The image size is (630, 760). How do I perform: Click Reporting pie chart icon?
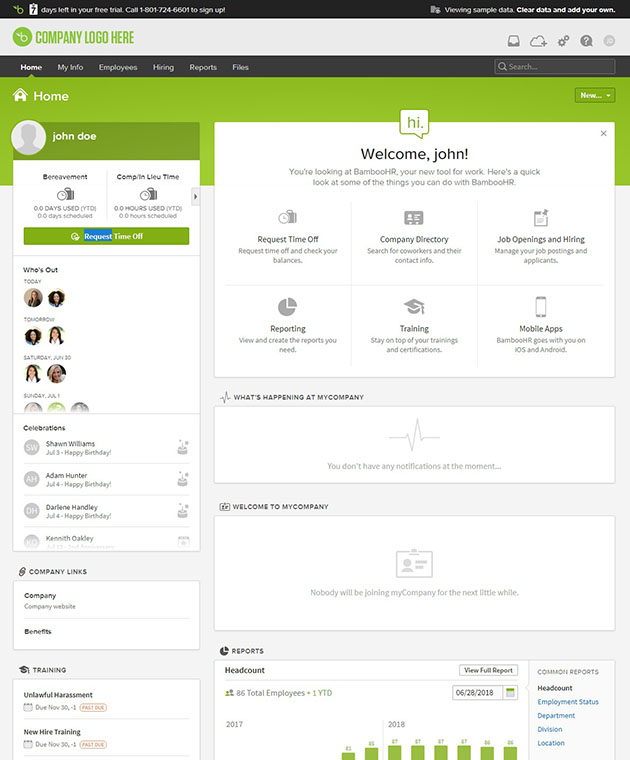[287, 307]
